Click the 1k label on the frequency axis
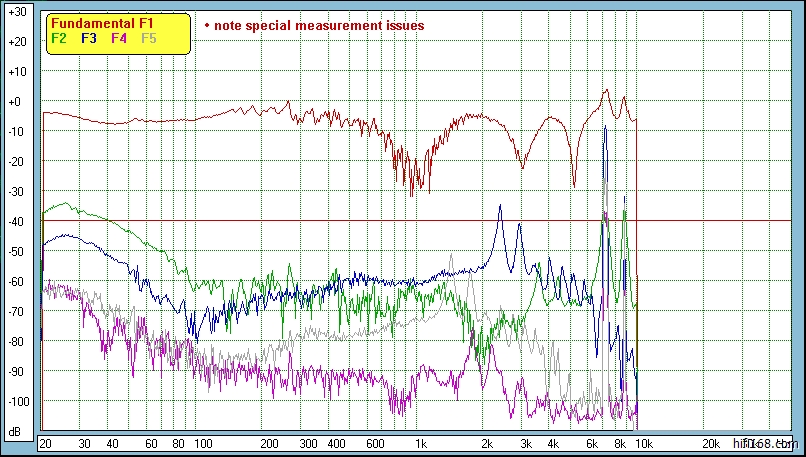Screen dimensions: 806x457 pyautogui.click(x=421, y=443)
